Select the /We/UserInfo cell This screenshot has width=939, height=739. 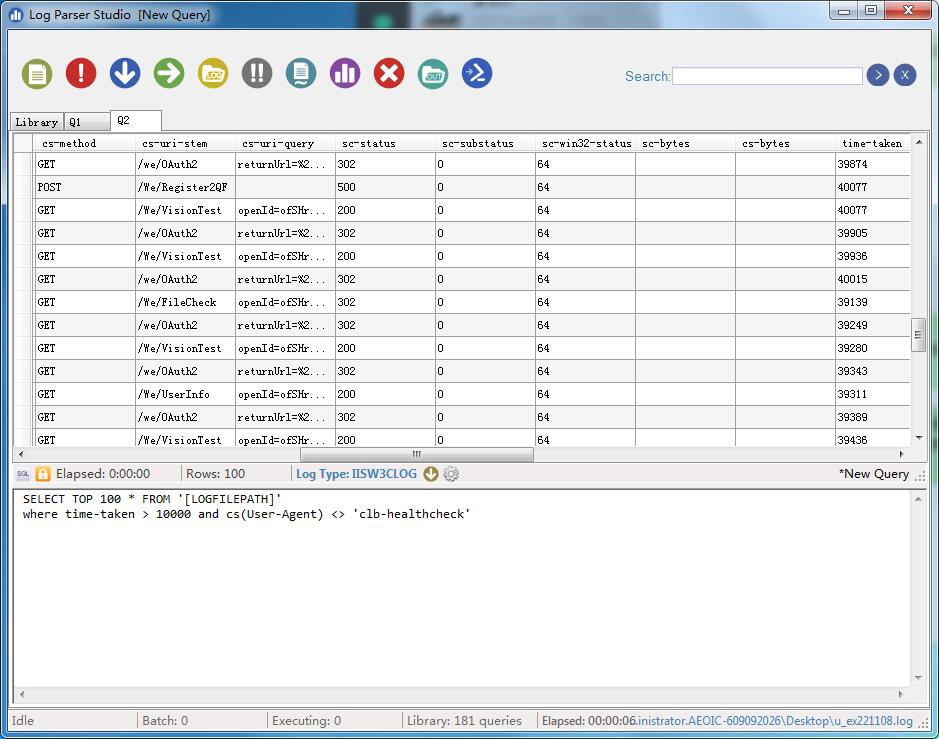[x=185, y=395]
